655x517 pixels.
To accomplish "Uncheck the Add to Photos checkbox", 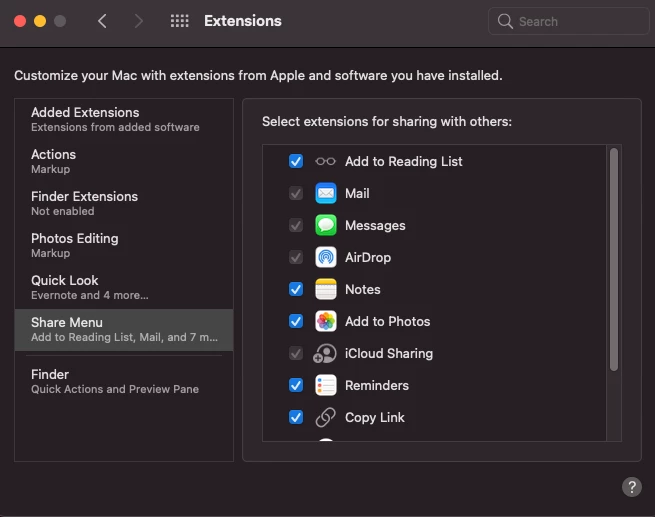I will click(x=296, y=322).
